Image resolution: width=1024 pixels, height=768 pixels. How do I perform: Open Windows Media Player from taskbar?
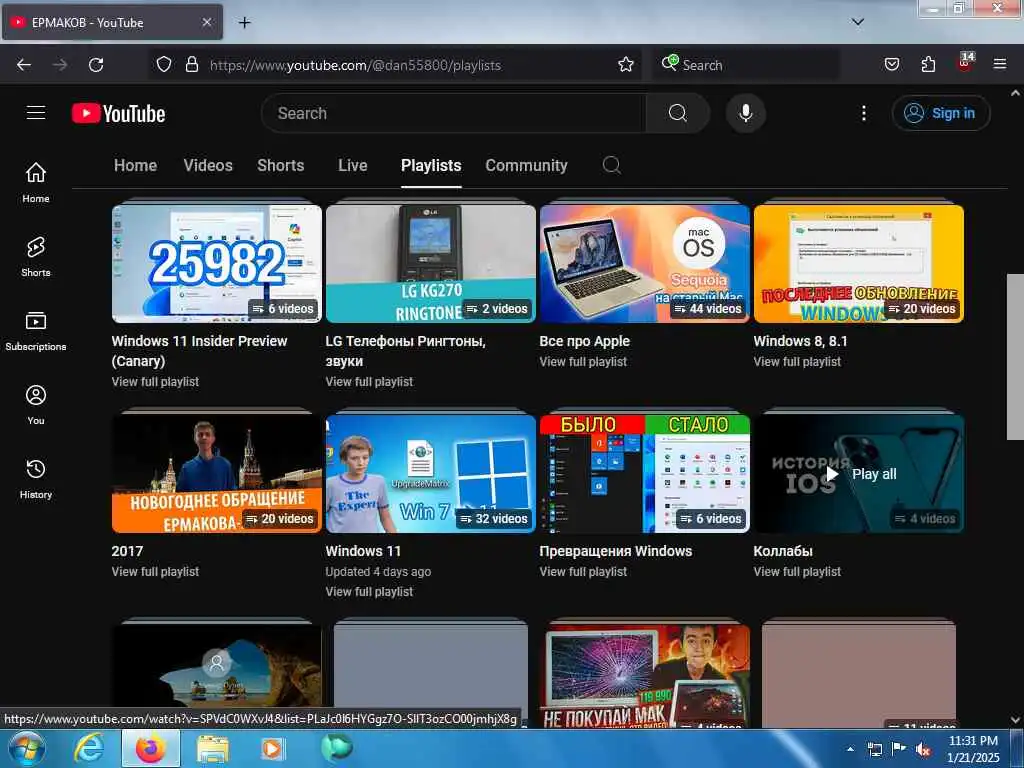pos(272,749)
